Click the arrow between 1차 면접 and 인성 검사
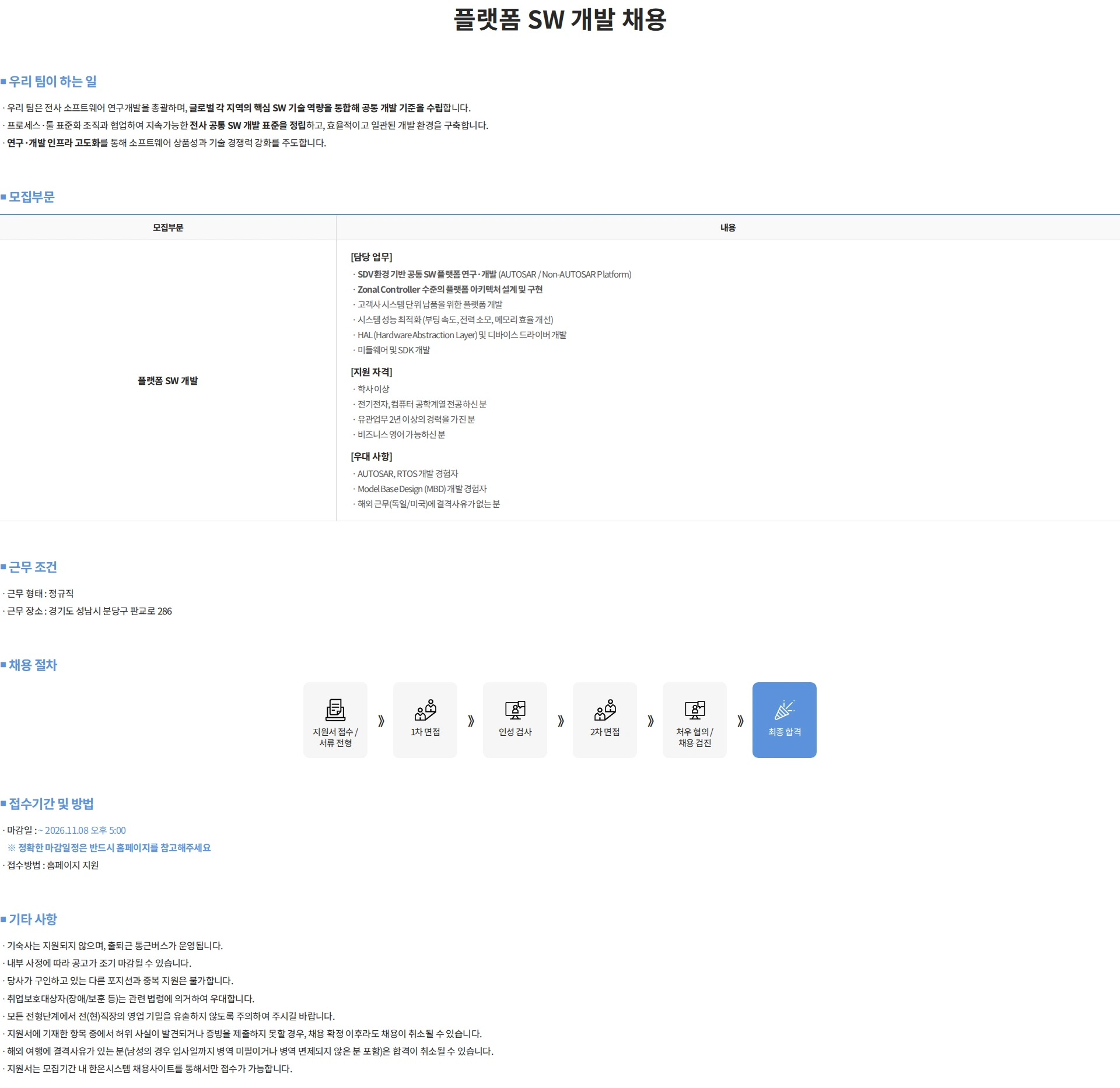 [471, 721]
